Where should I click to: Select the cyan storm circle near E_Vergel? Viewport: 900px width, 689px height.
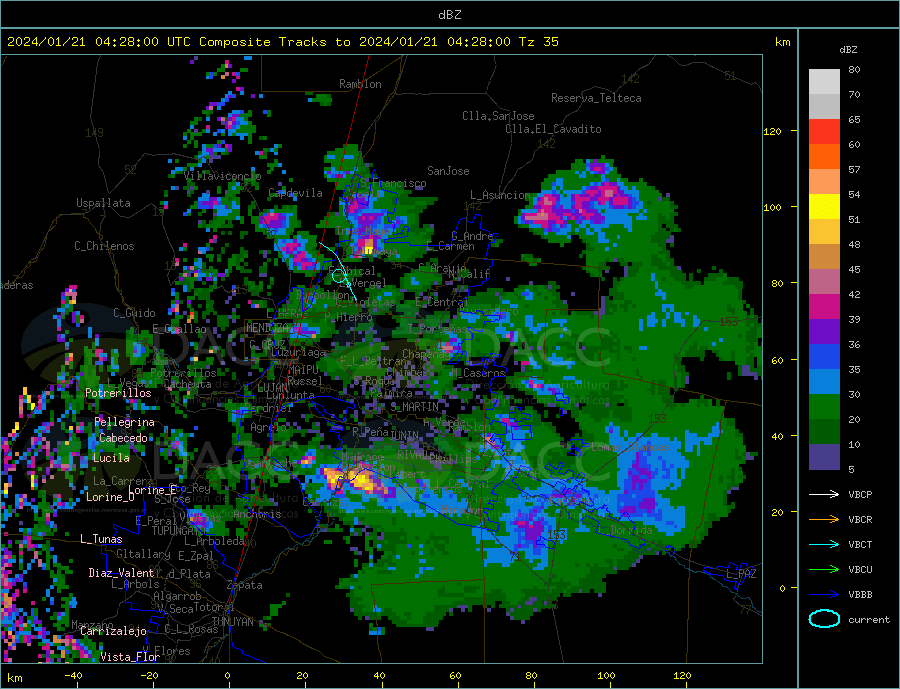(x=338, y=276)
